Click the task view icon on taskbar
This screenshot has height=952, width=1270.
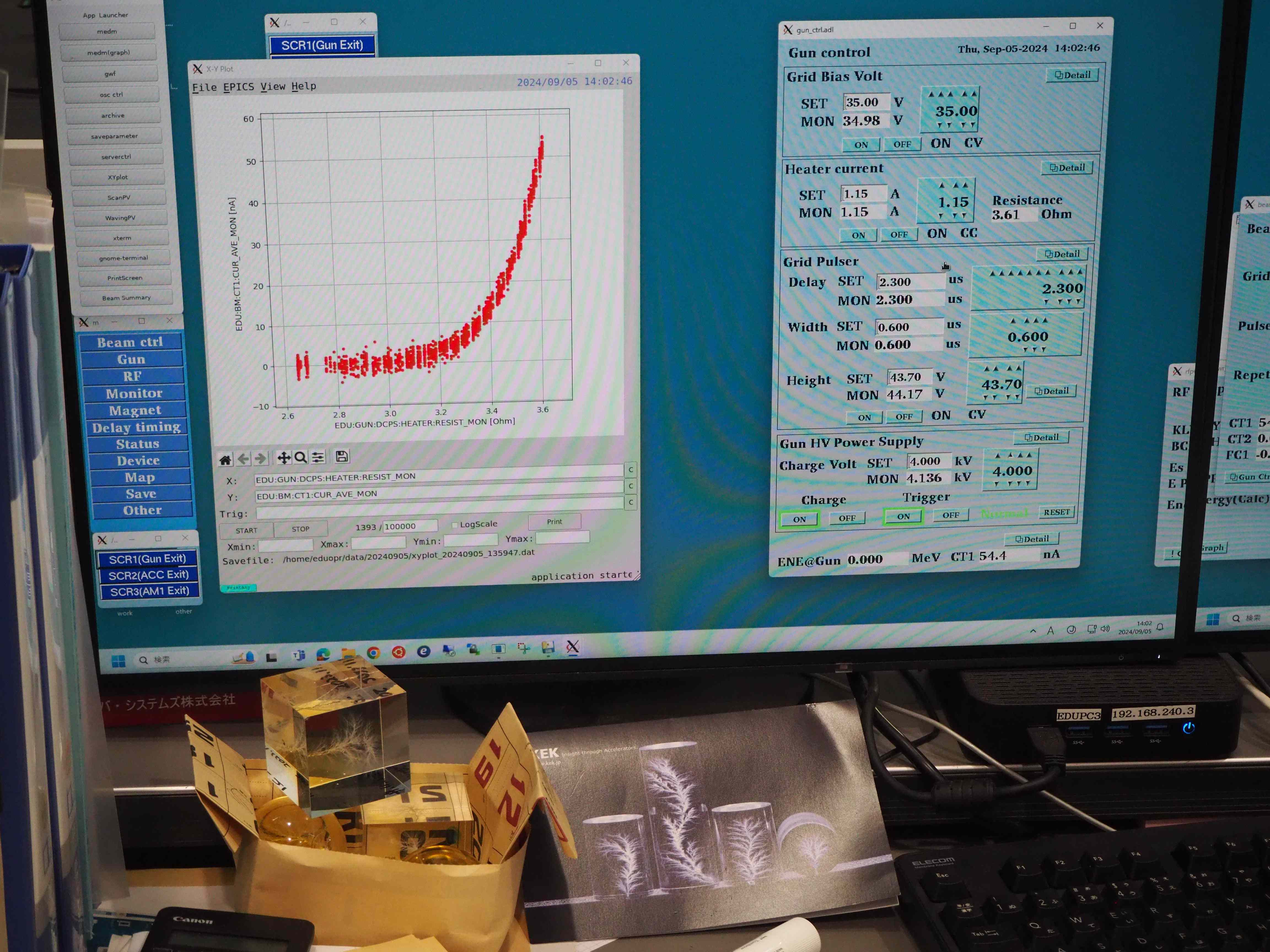click(271, 657)
